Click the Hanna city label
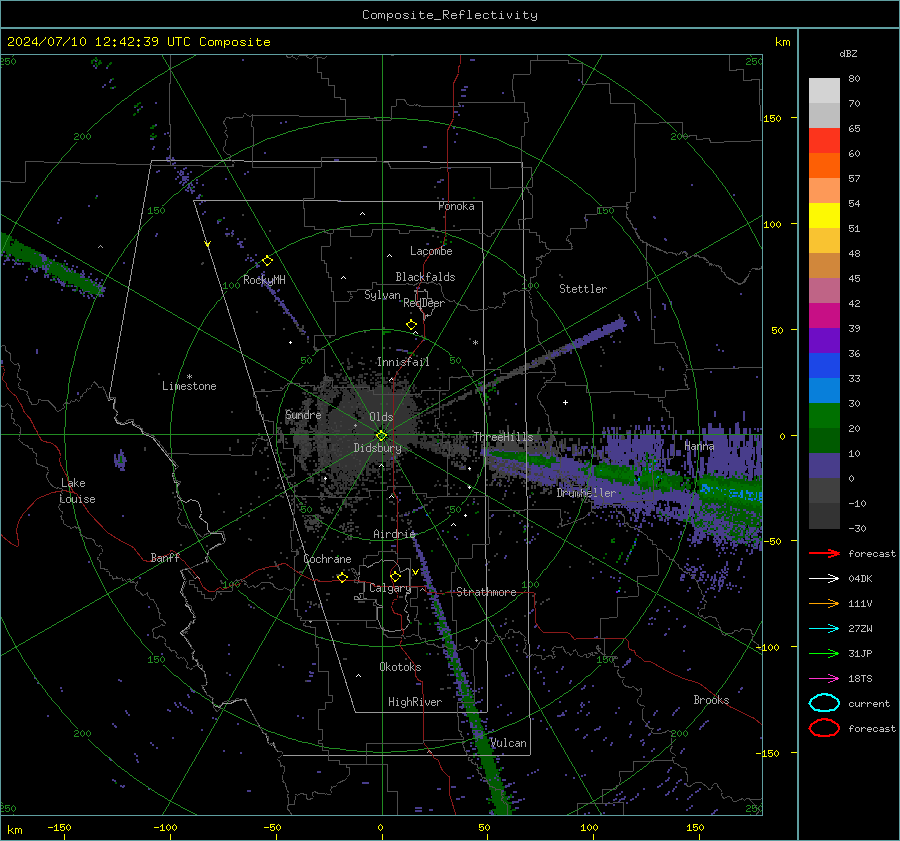 tap(699, 446)
